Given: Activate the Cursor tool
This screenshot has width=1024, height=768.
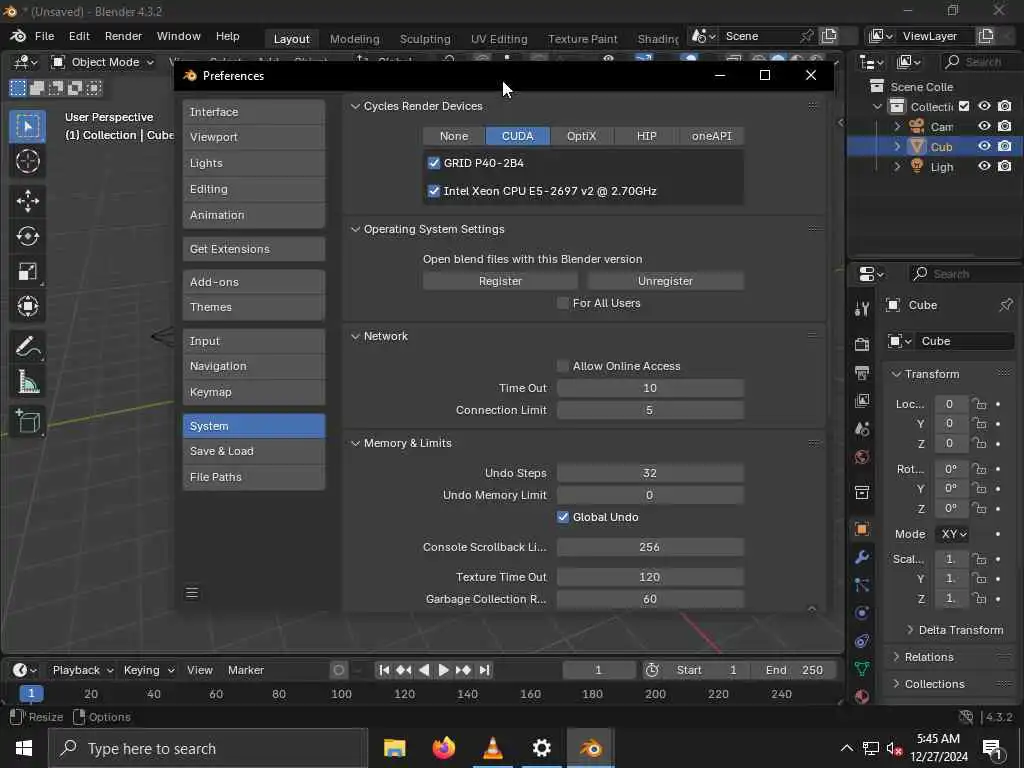Looking at the screenshot, I should click(x=27, y=161).
